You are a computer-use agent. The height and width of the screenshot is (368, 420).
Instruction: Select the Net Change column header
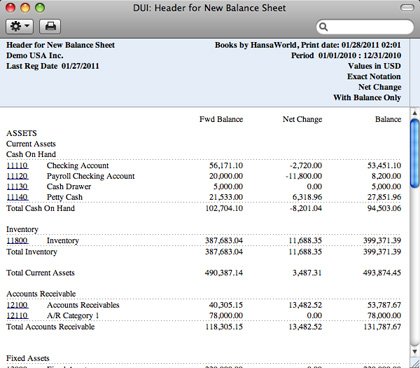tap(302, 119)
